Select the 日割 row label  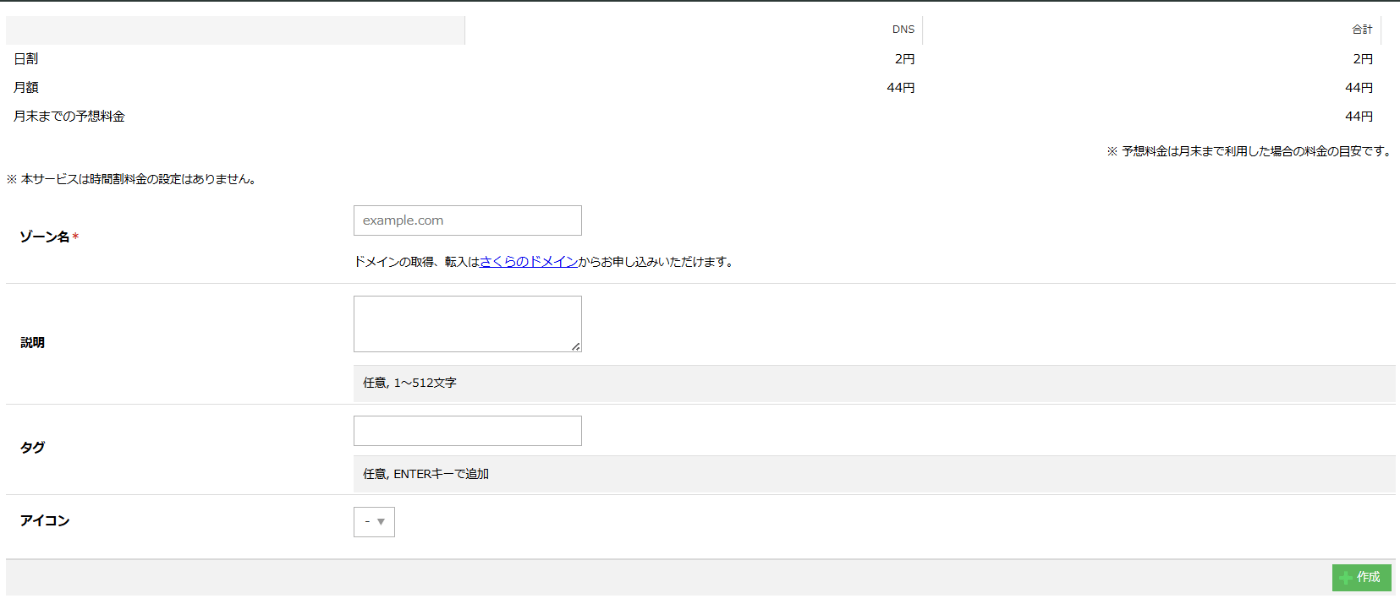point(26,59)
